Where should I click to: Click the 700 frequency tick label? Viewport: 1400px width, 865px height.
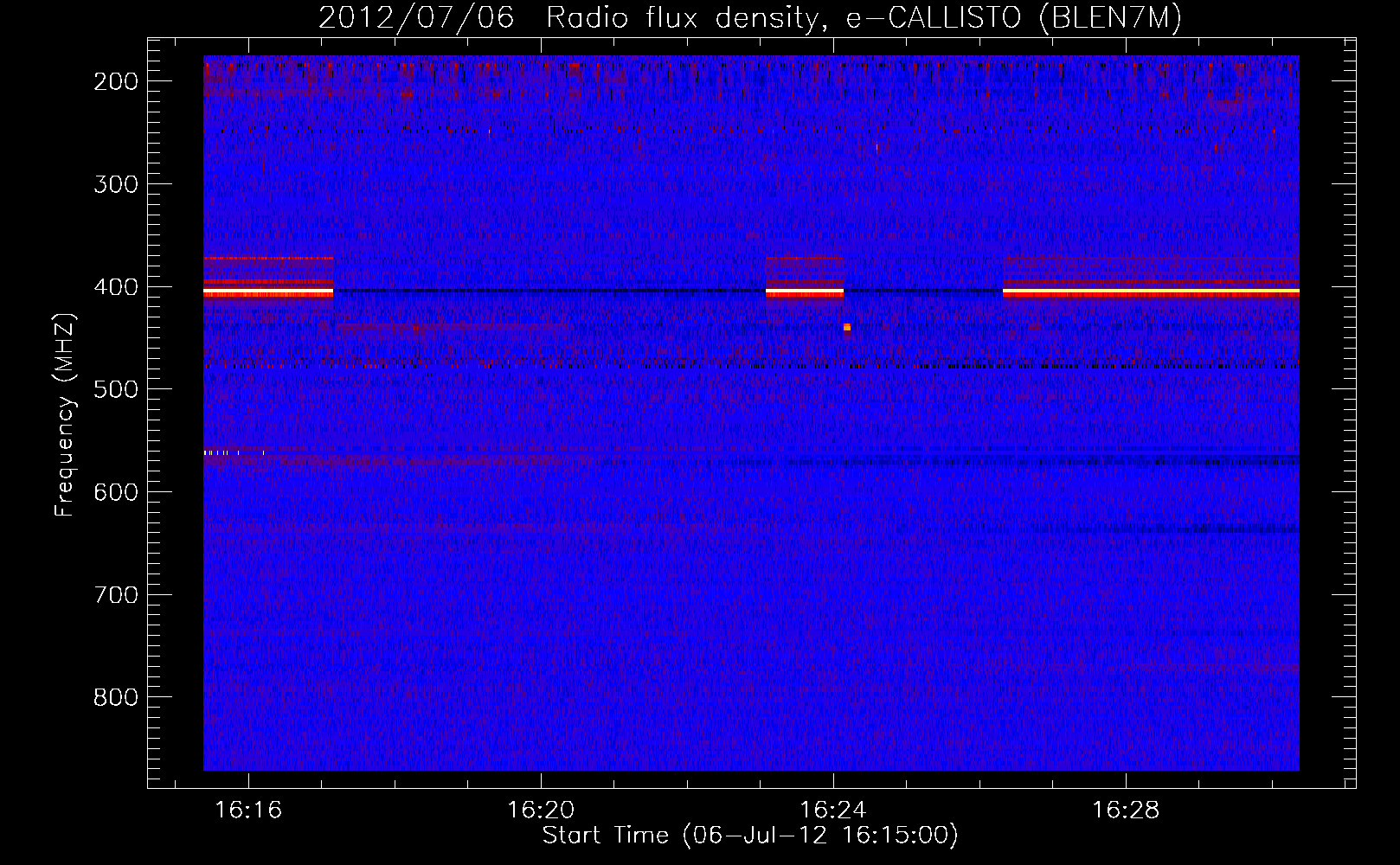pyautogui.click(x=115, y=595)
